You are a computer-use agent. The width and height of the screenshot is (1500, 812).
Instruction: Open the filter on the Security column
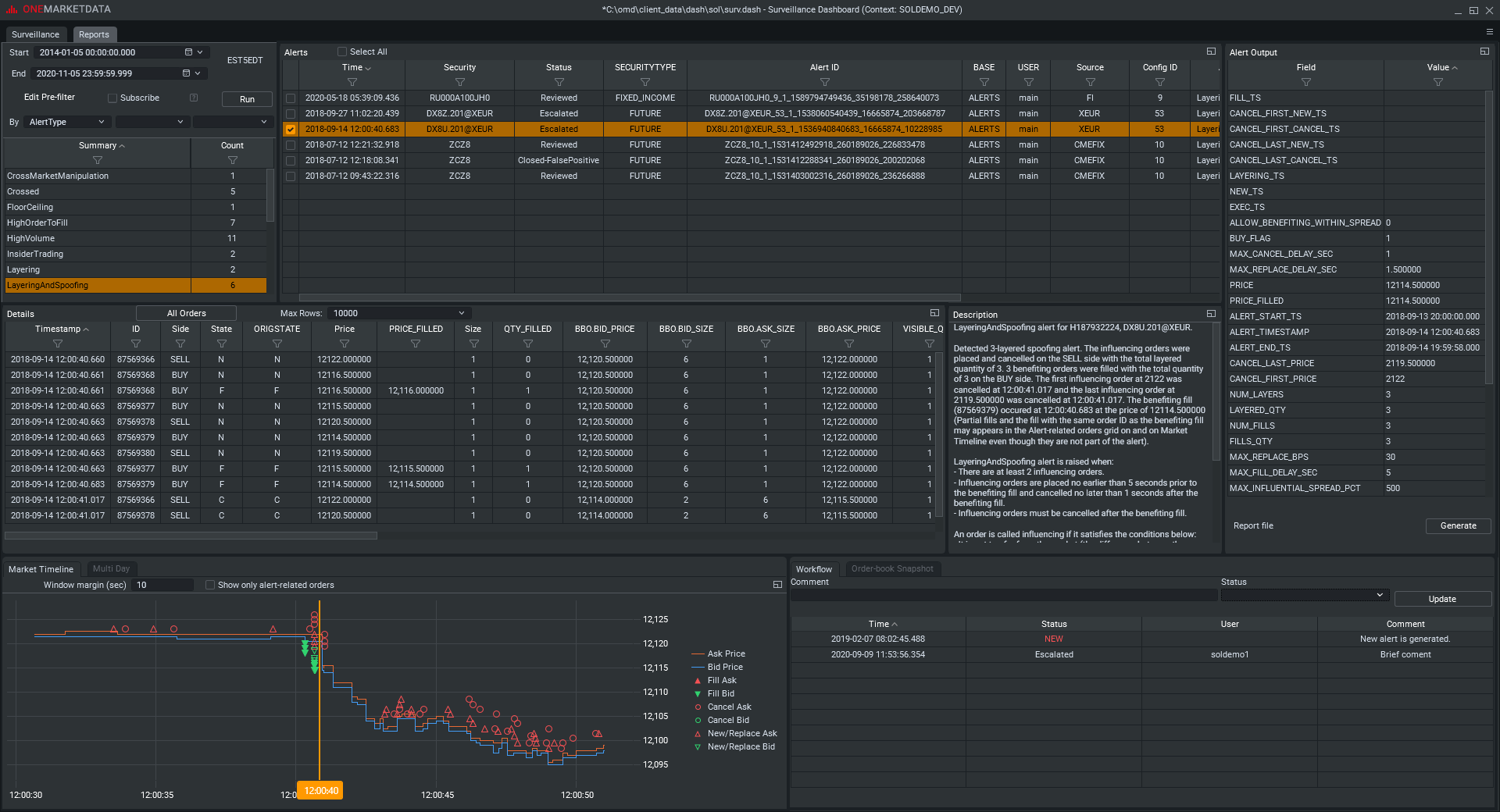pyautogui.click(x=459, y=82)
